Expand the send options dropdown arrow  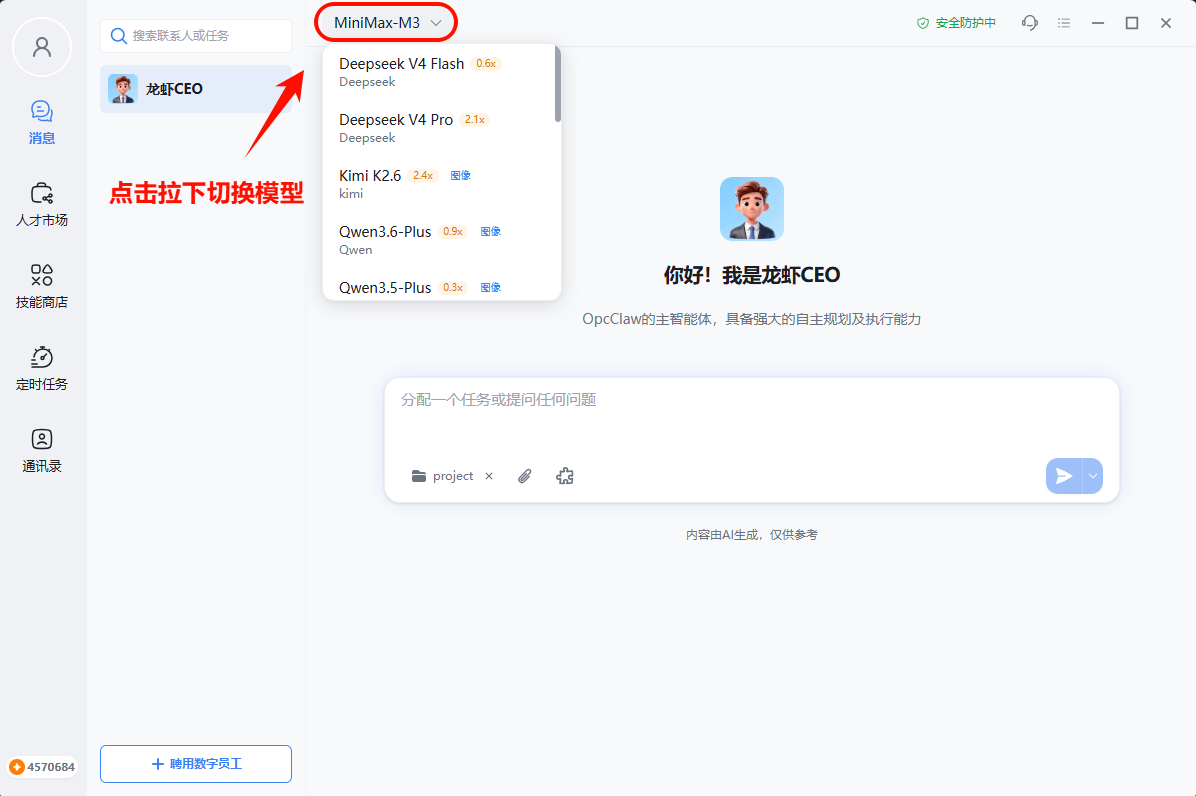(x=1093, y=477)
